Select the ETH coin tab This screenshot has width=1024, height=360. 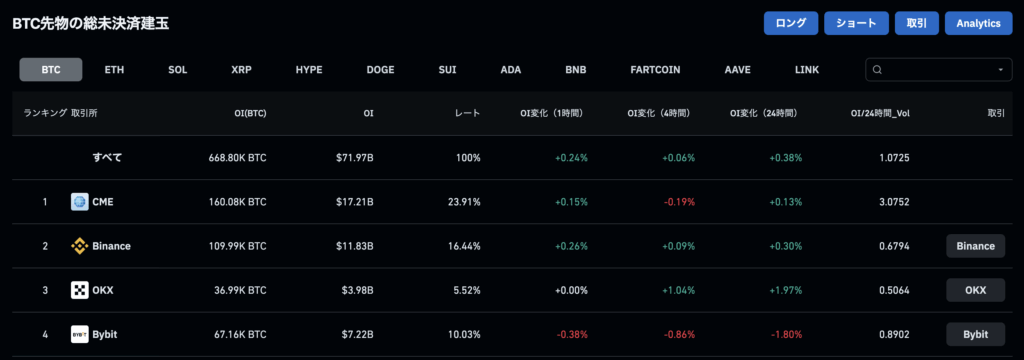coord(114,69)
